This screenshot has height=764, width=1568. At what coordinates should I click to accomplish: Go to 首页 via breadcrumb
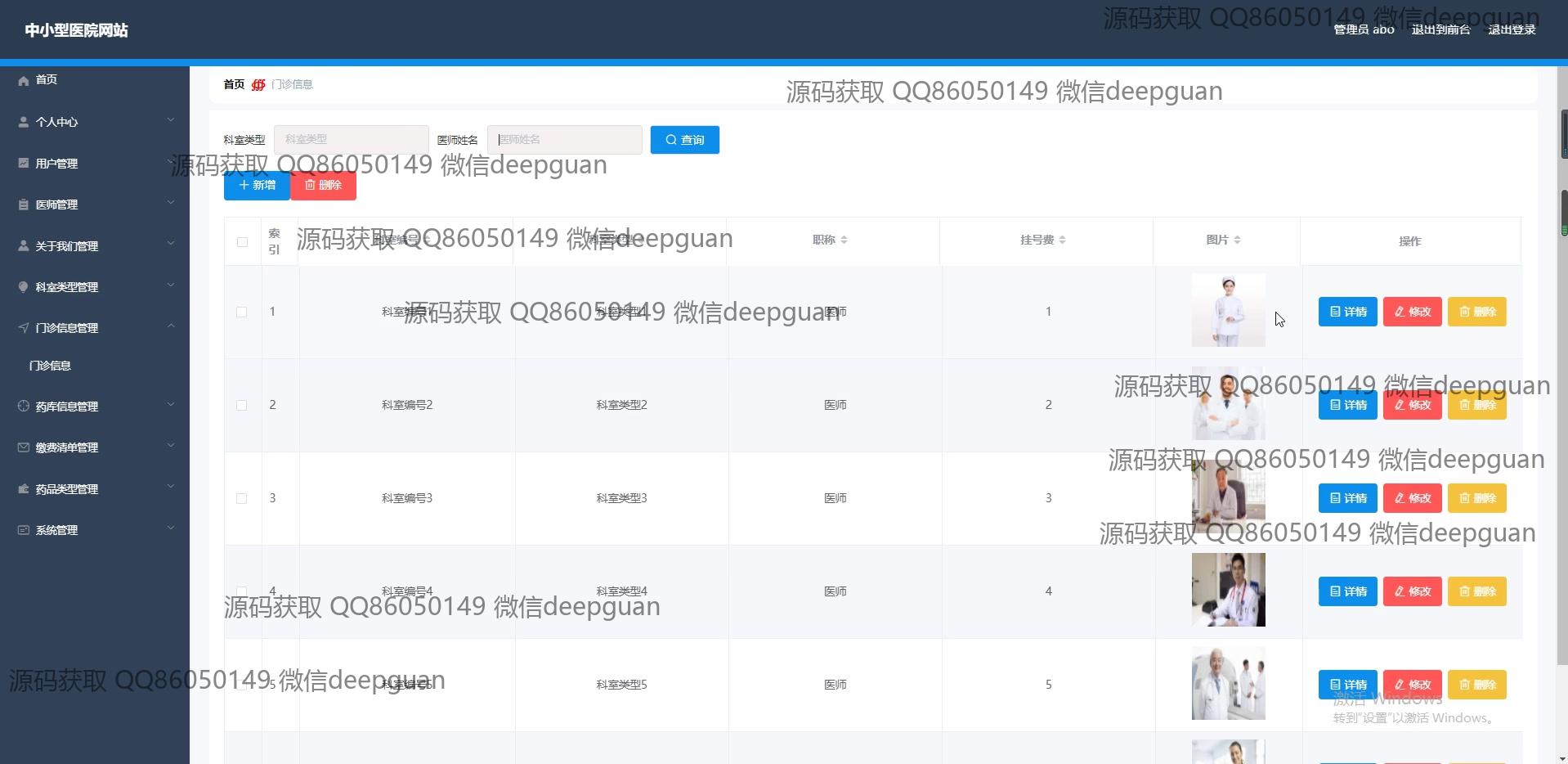(234, 84)
